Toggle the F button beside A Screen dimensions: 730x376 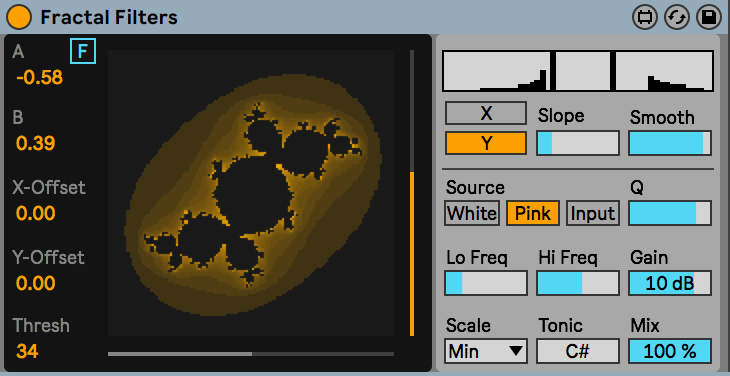point(83,51)
